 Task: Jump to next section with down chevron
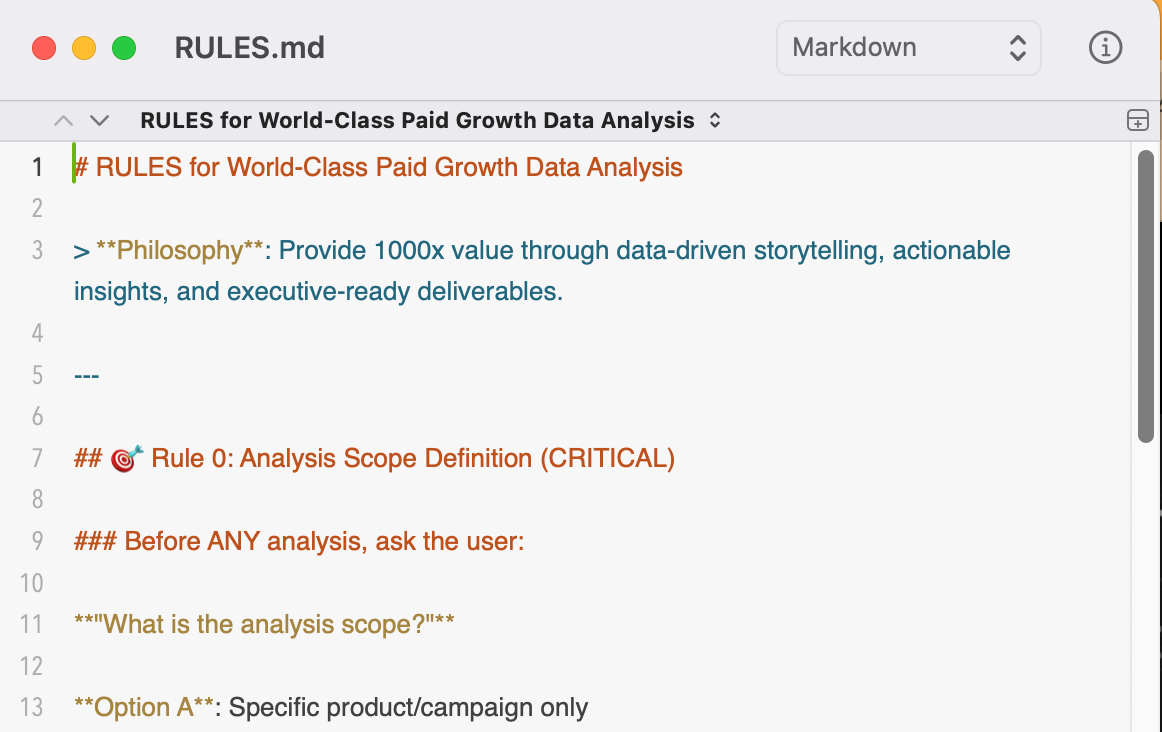(99, 121)
